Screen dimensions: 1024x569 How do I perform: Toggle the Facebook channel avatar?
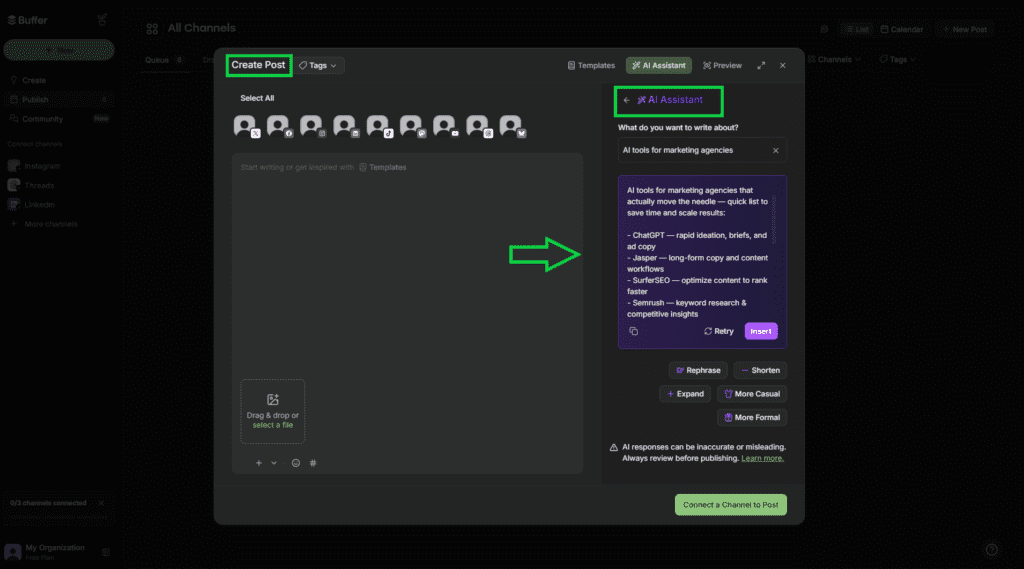coord(280,125)
